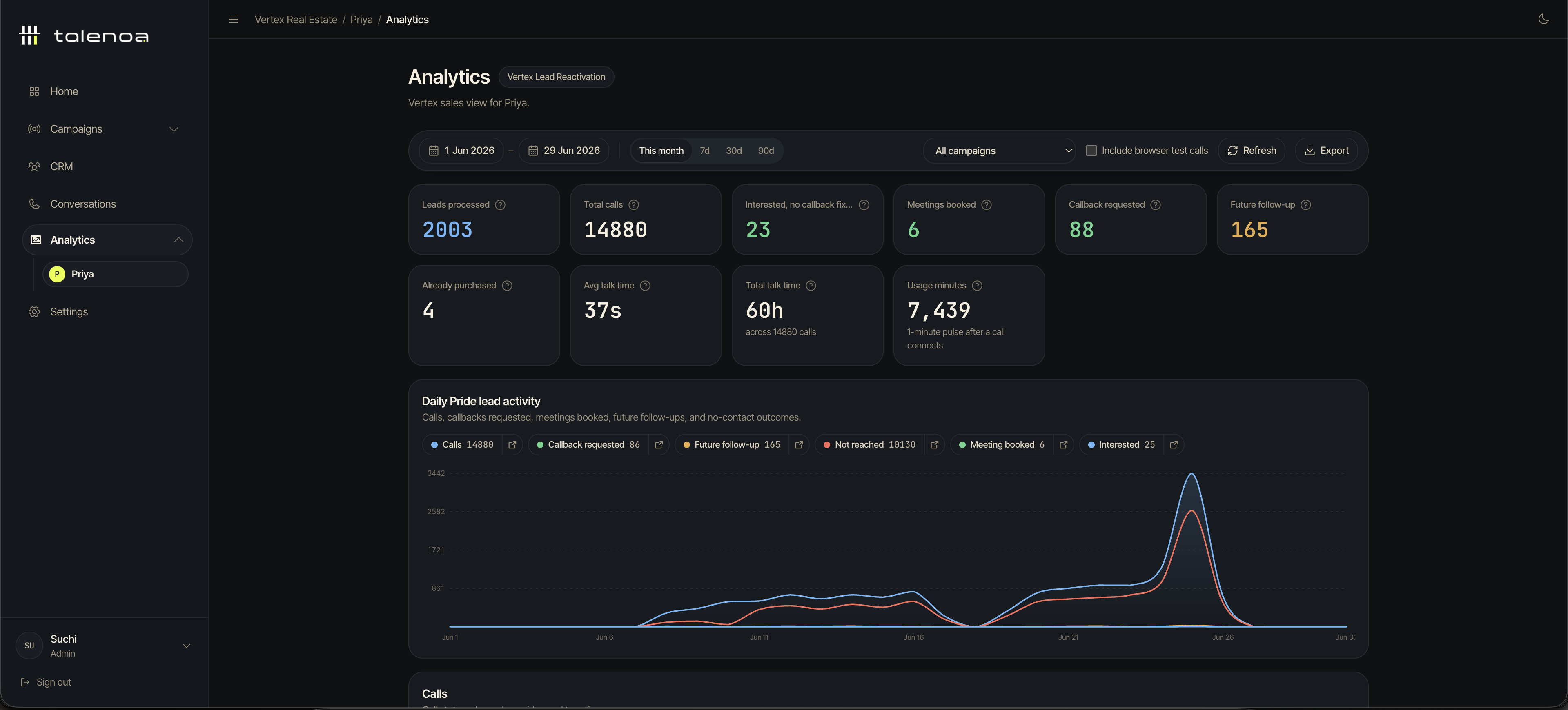This screenshot has height=710, width=1568.
Task: Expand the Campaigns chevron
Action: (x=174, y=129)
